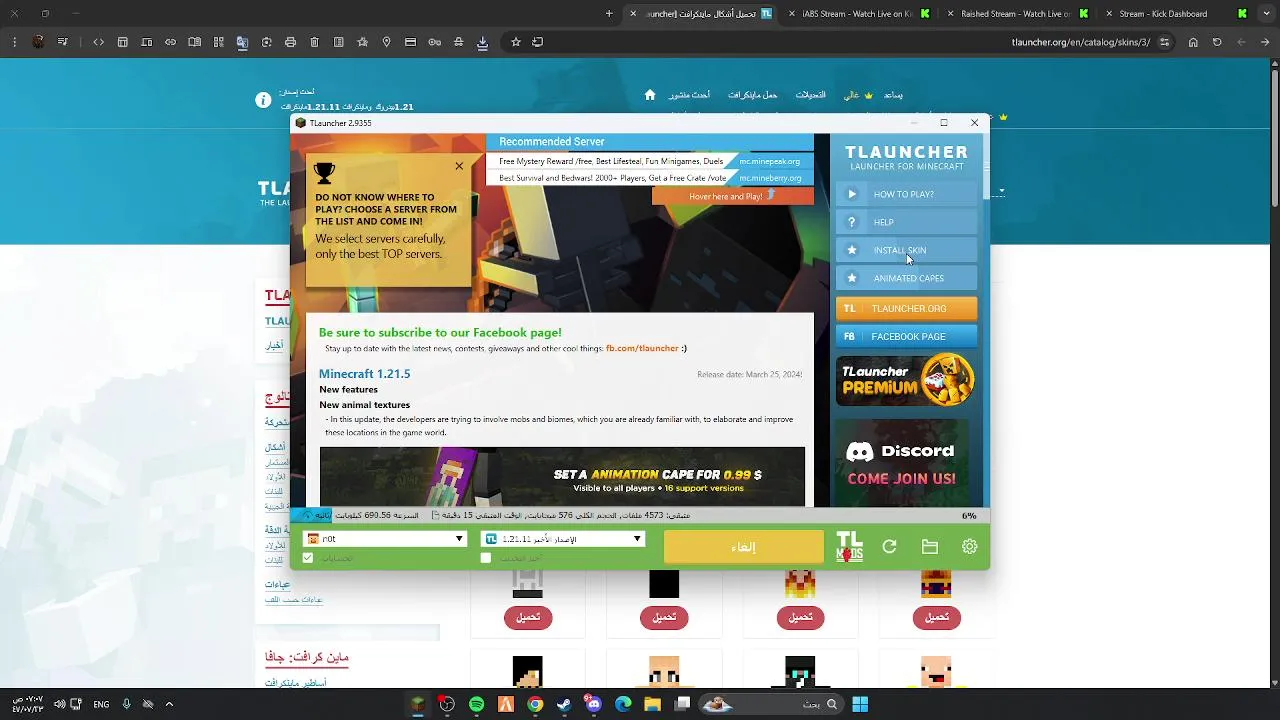Open FACEBOOK PAGE button
This screenshot has width=1280, height=720.
pyautogui.click(x=906, y=336)
